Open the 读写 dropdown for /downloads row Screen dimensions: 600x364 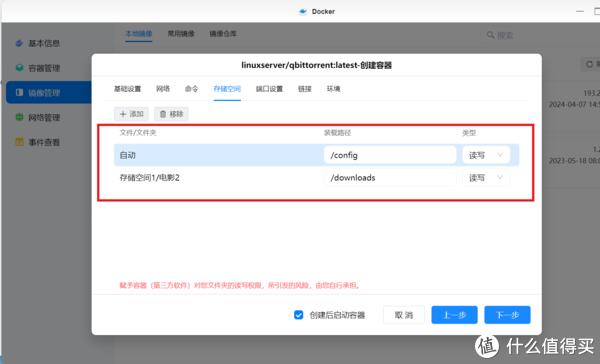[x=486, y=178]
